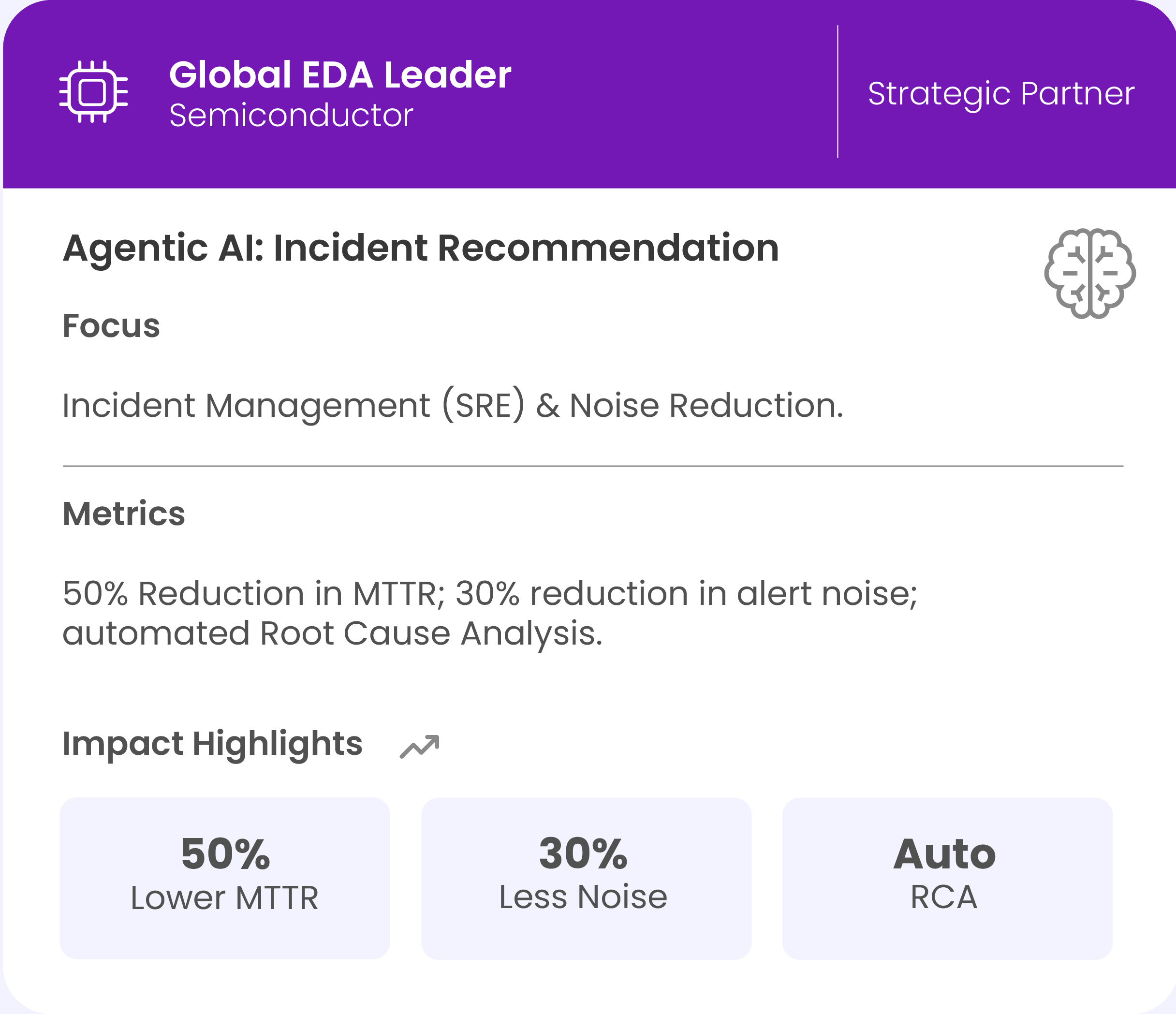Viewport: 1176px width, 1014px height.
Task: Click the bold Auto stat text
Action: coord(944,854)
